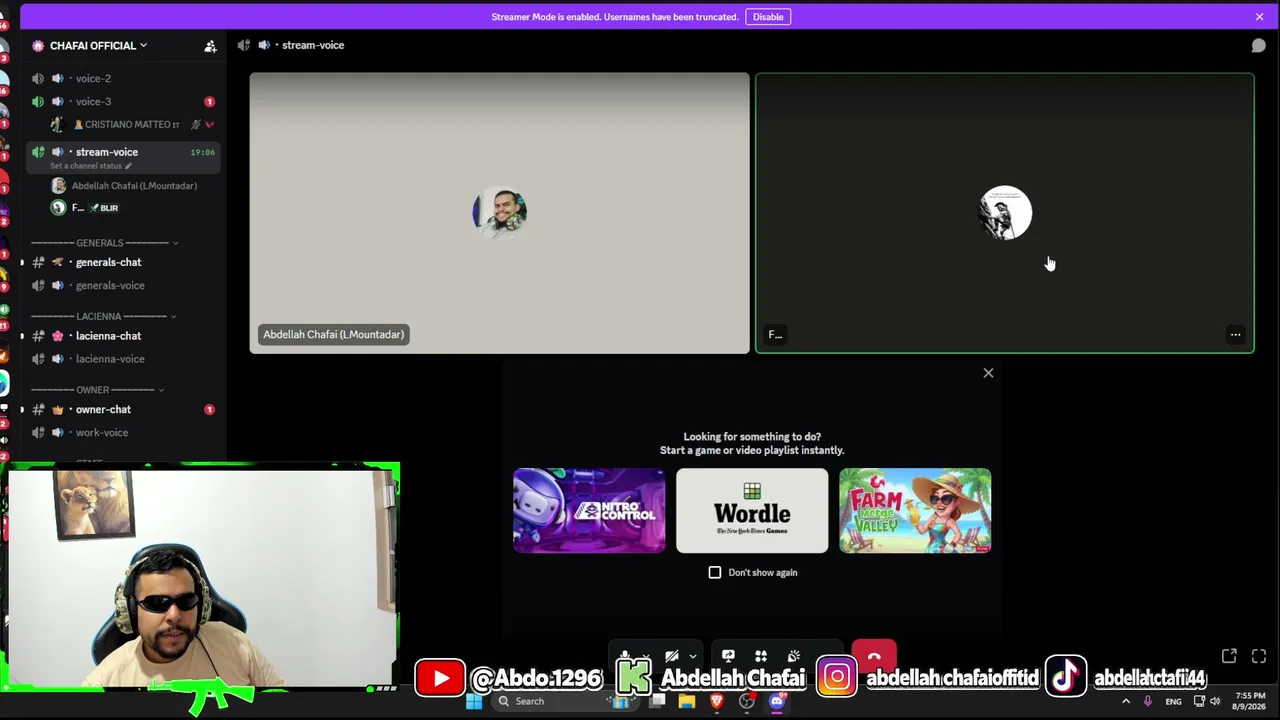The width and height of the screenshot is (1280, 720).
Task: Click the invite people icon
Action: pos(210,46)
